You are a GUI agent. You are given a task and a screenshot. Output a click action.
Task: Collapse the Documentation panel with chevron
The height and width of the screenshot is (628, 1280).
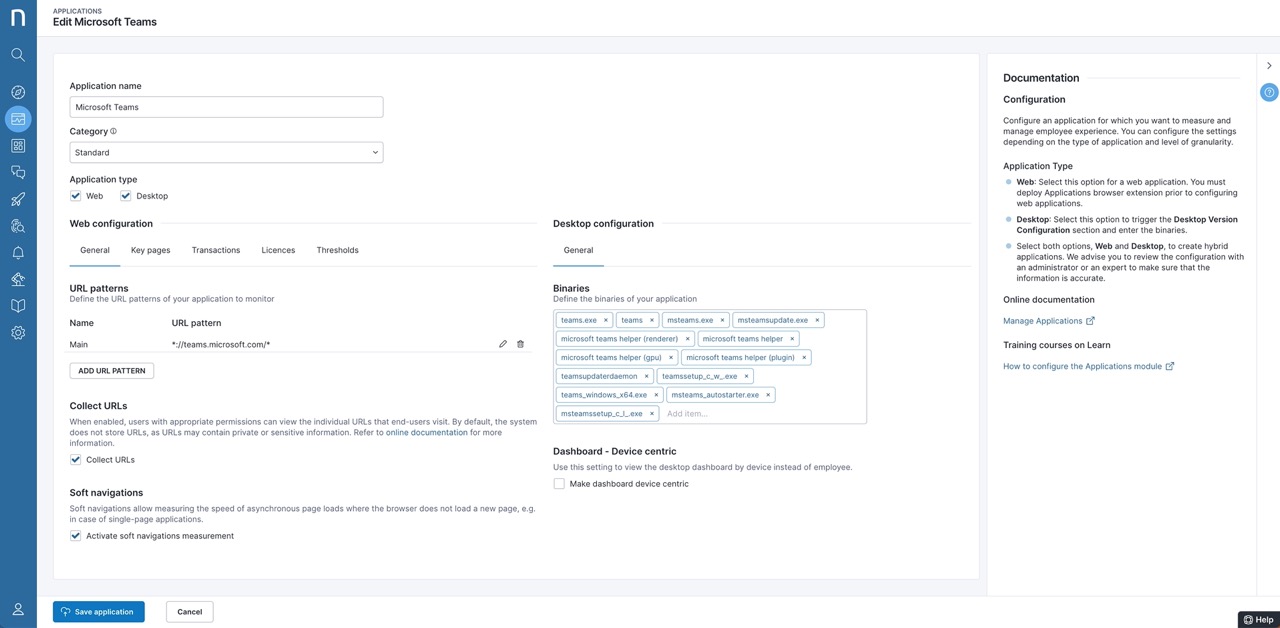click(x=1269, y=66)
